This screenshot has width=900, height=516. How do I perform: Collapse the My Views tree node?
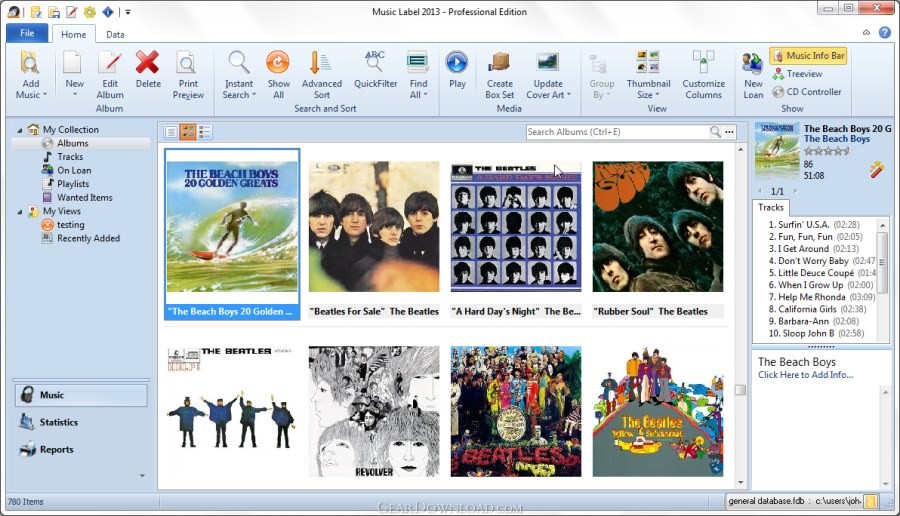tap(20, 212)
